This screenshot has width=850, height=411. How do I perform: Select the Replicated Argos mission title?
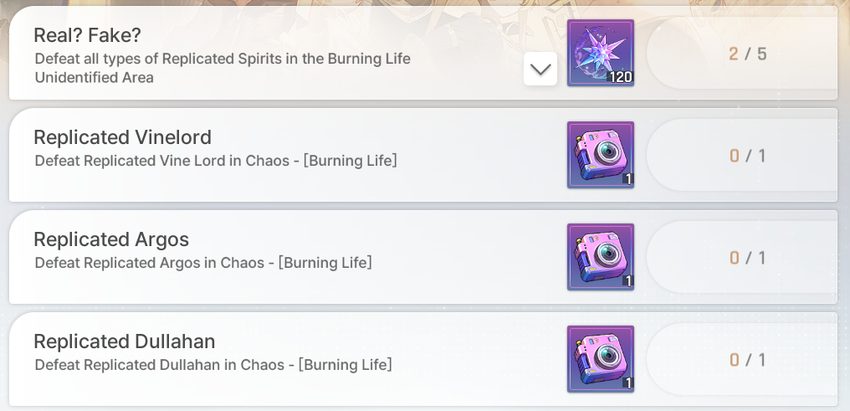pyautogui.click(x=111, y=239)
